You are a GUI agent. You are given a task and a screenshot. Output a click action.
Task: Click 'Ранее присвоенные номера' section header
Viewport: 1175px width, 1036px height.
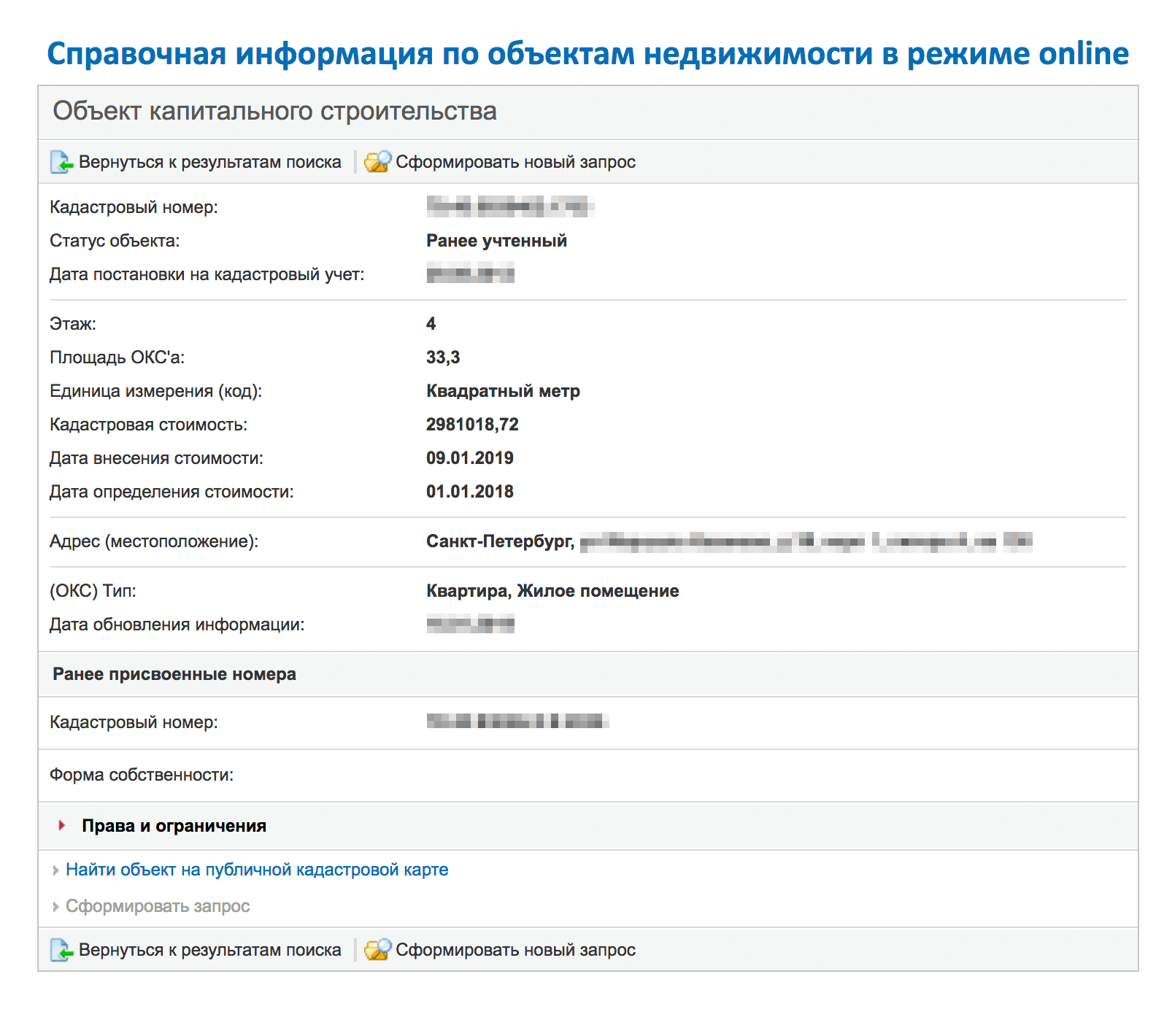coord(174,674)
